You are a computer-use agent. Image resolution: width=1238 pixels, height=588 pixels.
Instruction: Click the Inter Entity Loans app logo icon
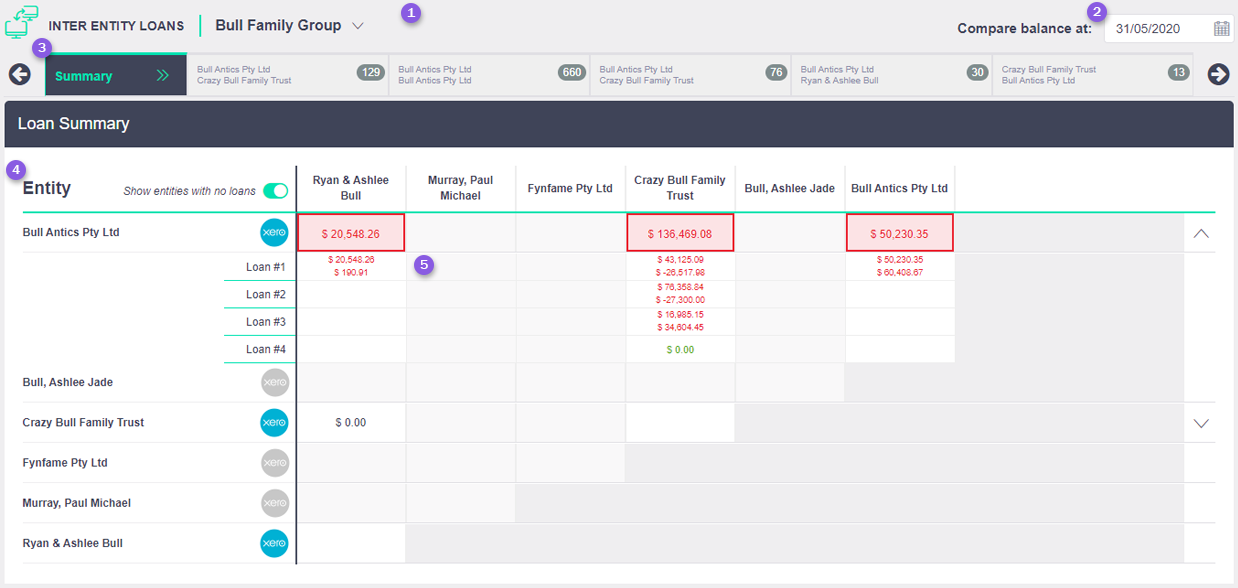coord(21,22)
